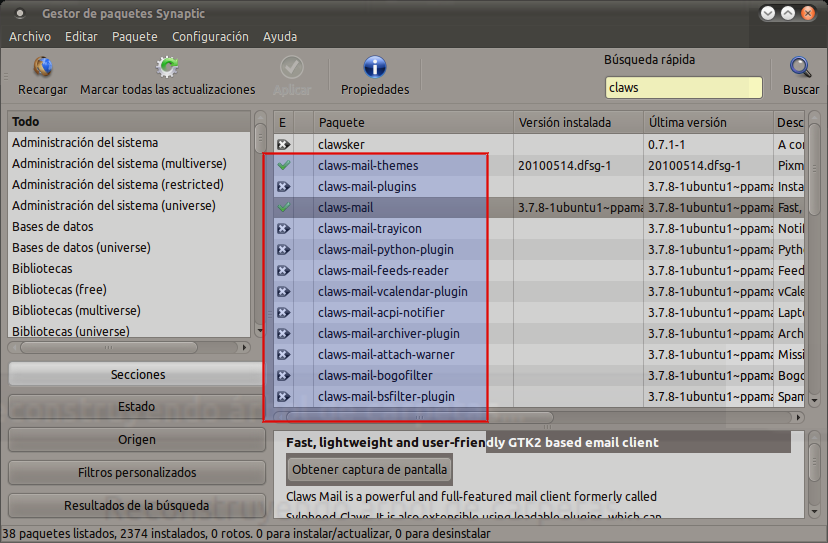Click package list horizontal scrollbar right arrow
The width and height of the screenshot is (828, 543).
[x=798, y=417]
